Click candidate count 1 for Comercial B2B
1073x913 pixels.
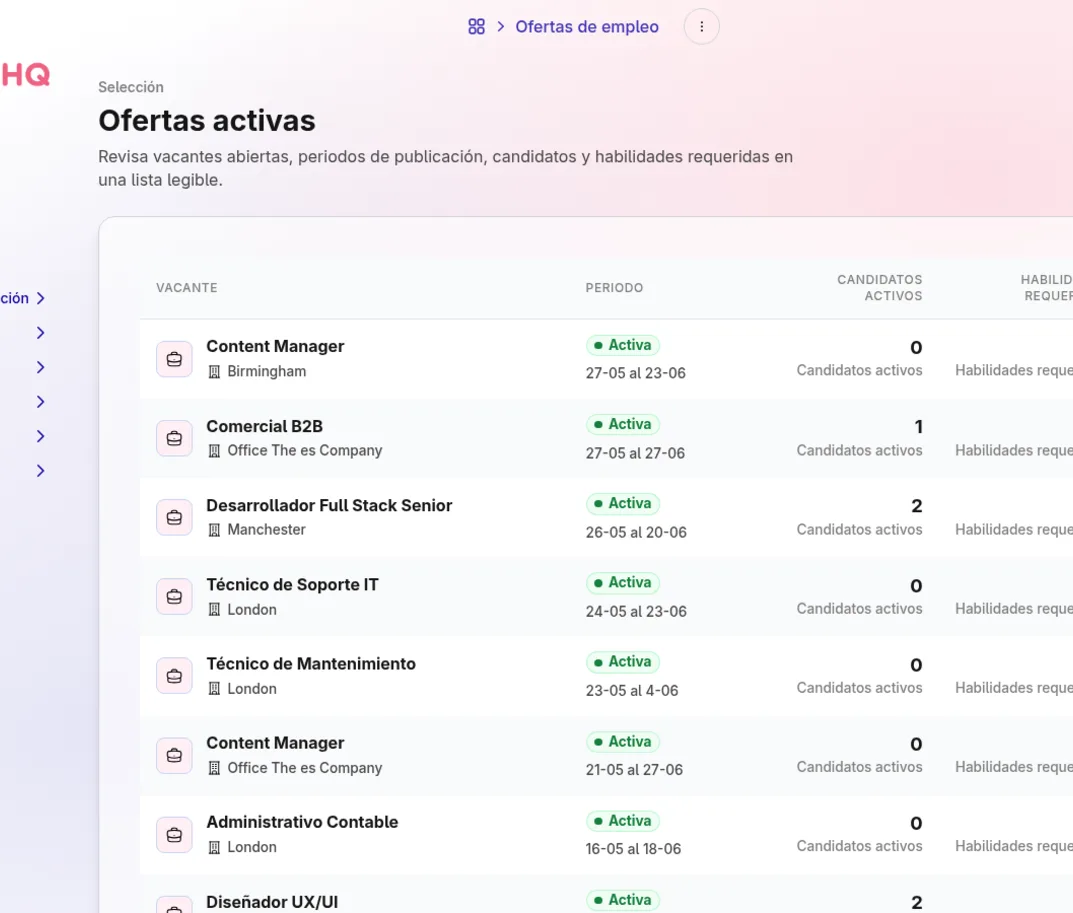[x=918, y=427]
